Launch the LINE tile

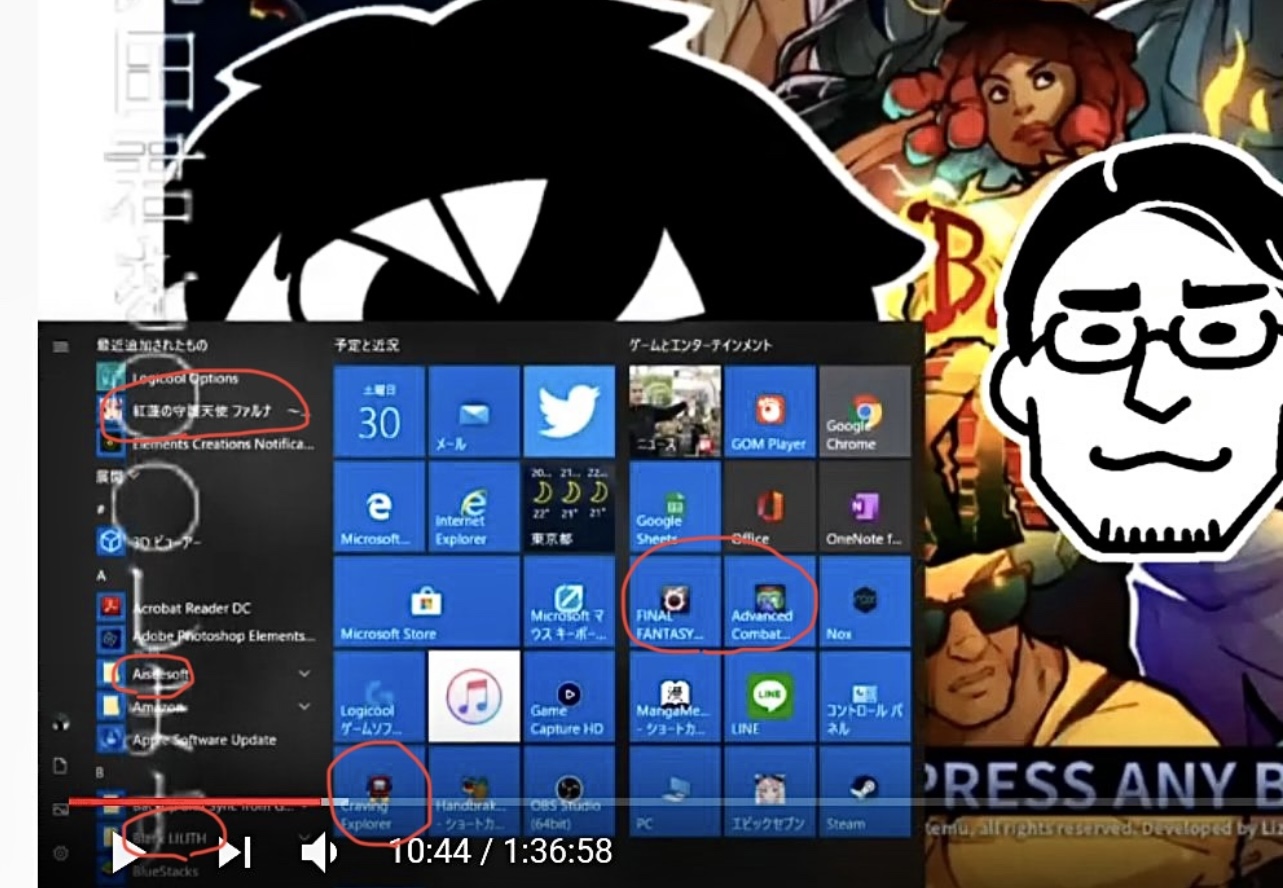click(770, 697)
